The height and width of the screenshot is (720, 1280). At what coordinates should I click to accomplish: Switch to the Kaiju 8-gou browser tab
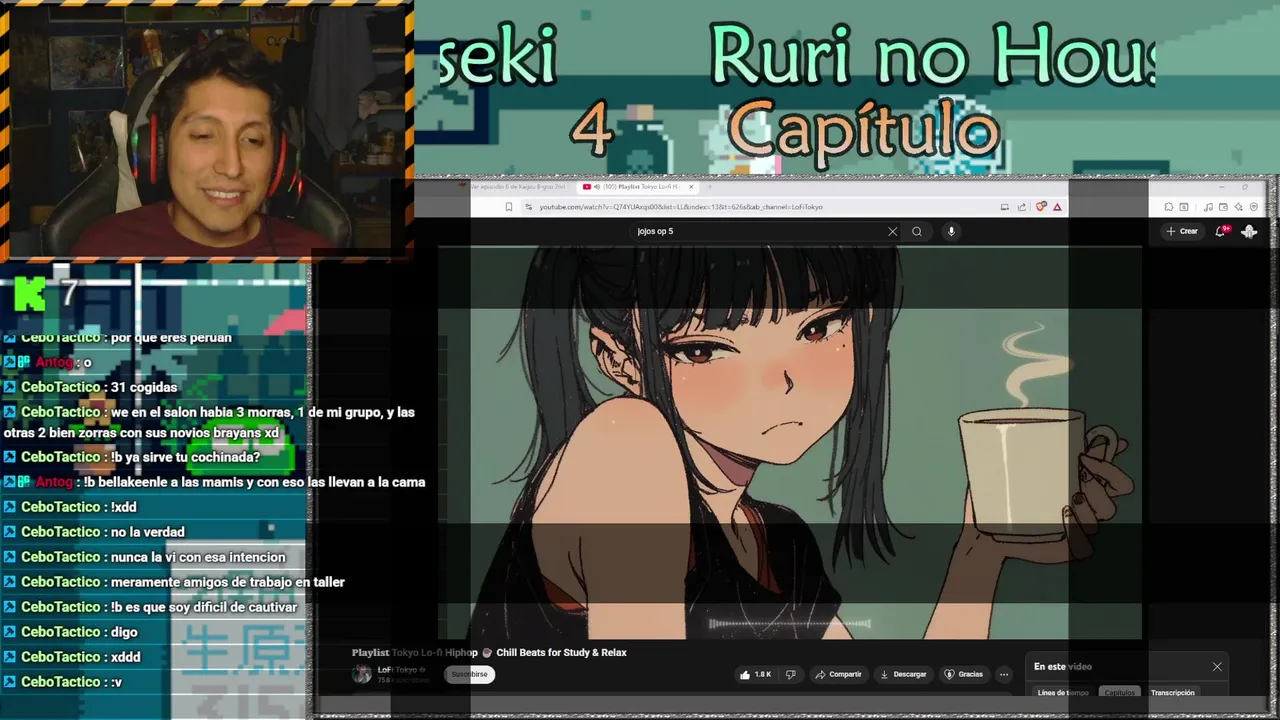point(518,187)
